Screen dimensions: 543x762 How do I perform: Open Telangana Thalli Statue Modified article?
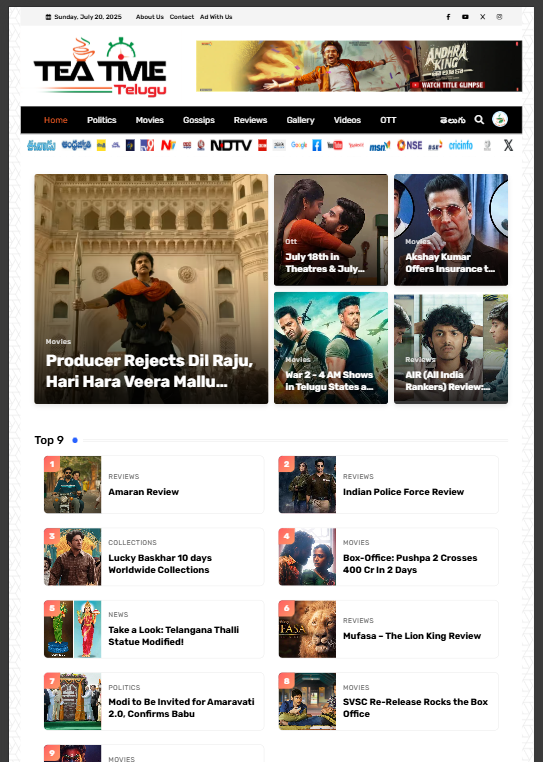click(174, 636)
